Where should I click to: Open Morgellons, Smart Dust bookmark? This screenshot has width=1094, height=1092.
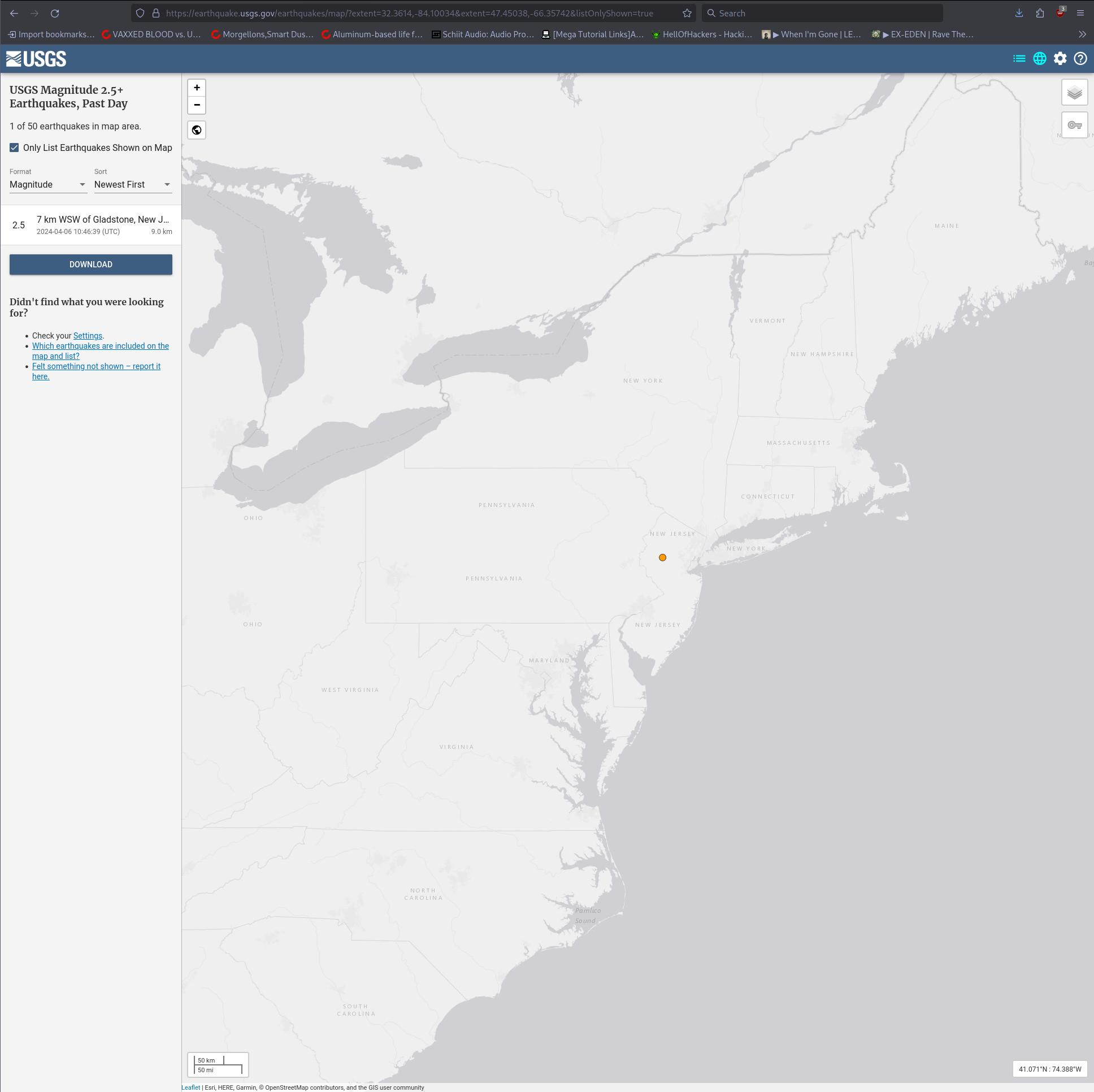(x=262, y=34)
